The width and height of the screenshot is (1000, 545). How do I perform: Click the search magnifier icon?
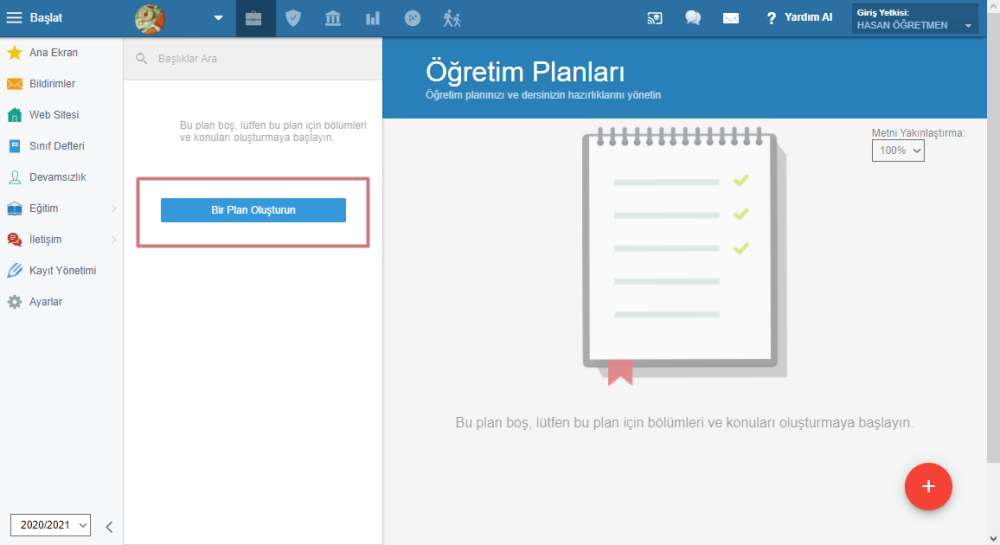point(142,59)
